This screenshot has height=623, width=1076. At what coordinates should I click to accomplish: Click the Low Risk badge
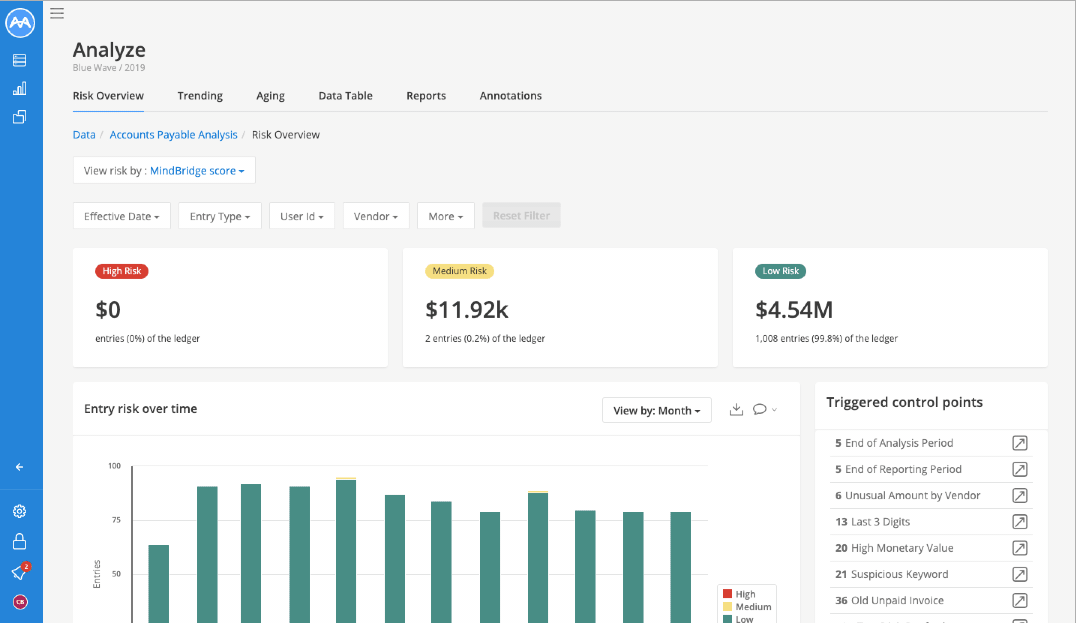coord(781,271)
